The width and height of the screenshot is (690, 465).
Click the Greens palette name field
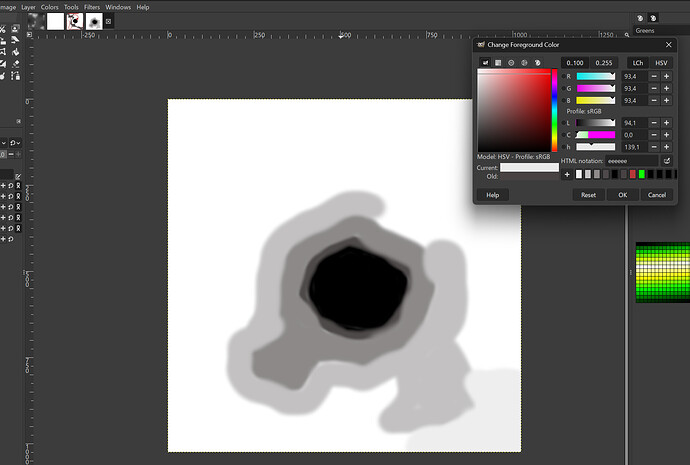(x=661, y=30)
